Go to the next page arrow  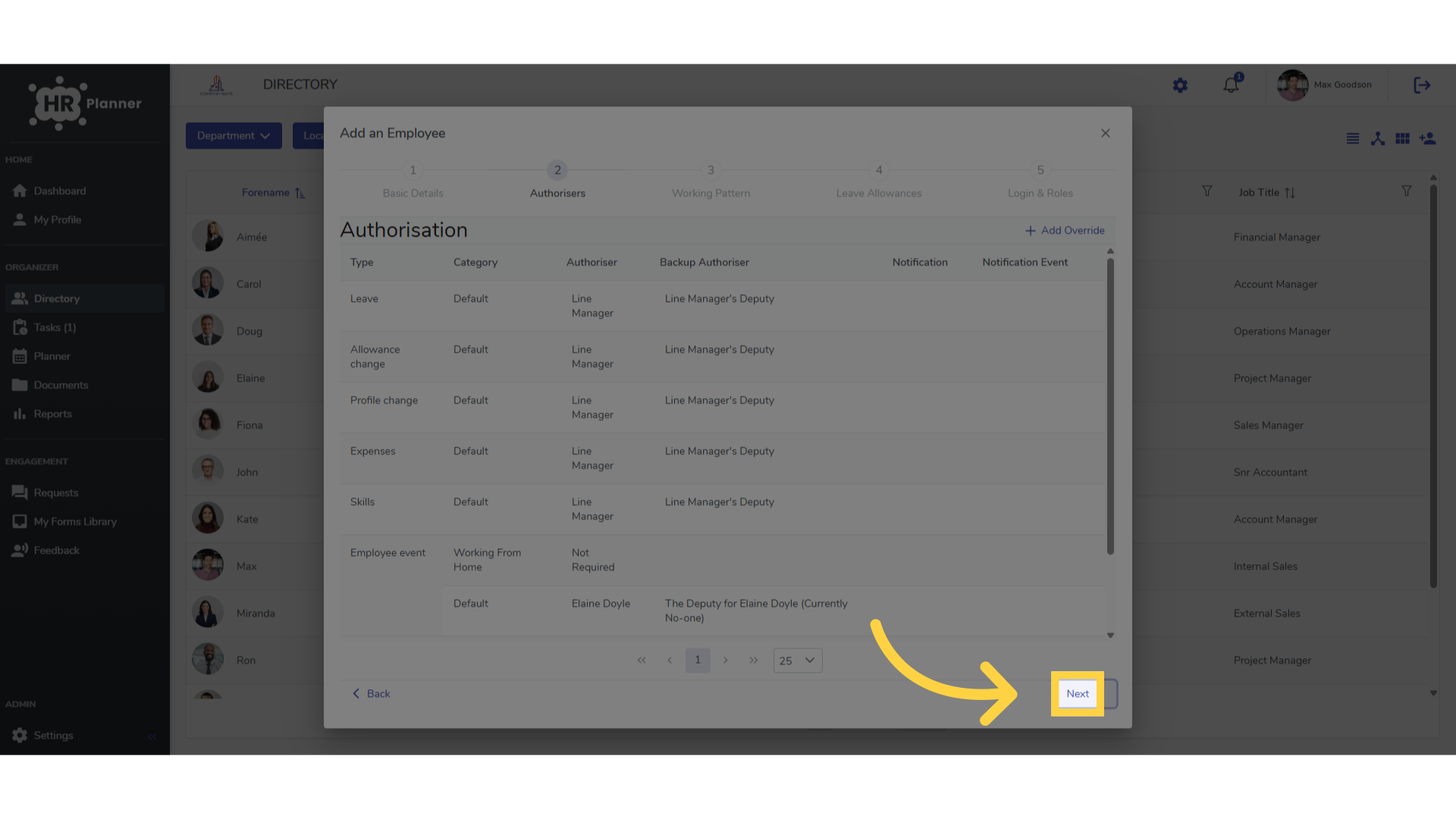pyautogui.click(x=726, y=661)
